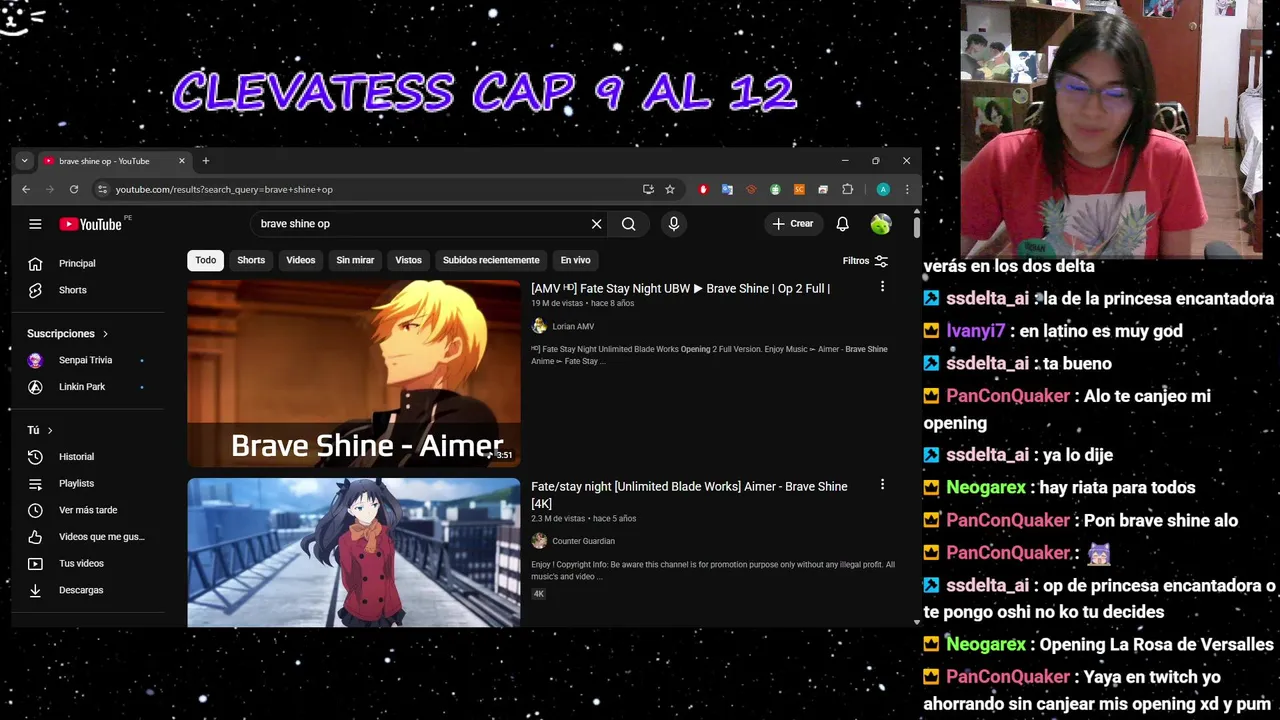The height and width of the screenshot is (720, 1280).
Task: Open the red hand adblock extension
Action: tap(703, 189)
